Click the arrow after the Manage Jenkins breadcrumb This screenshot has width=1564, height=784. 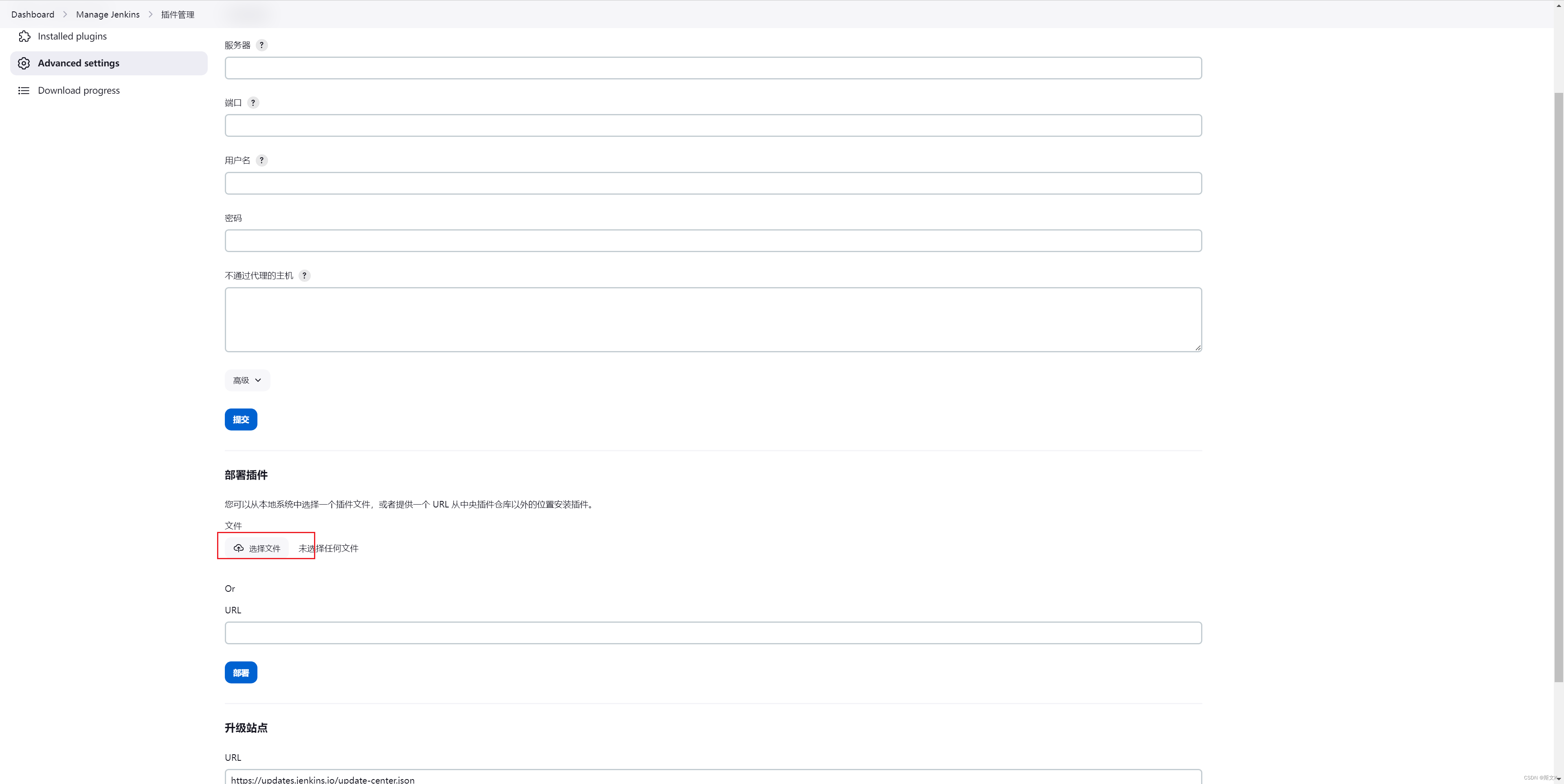[151, 14]
